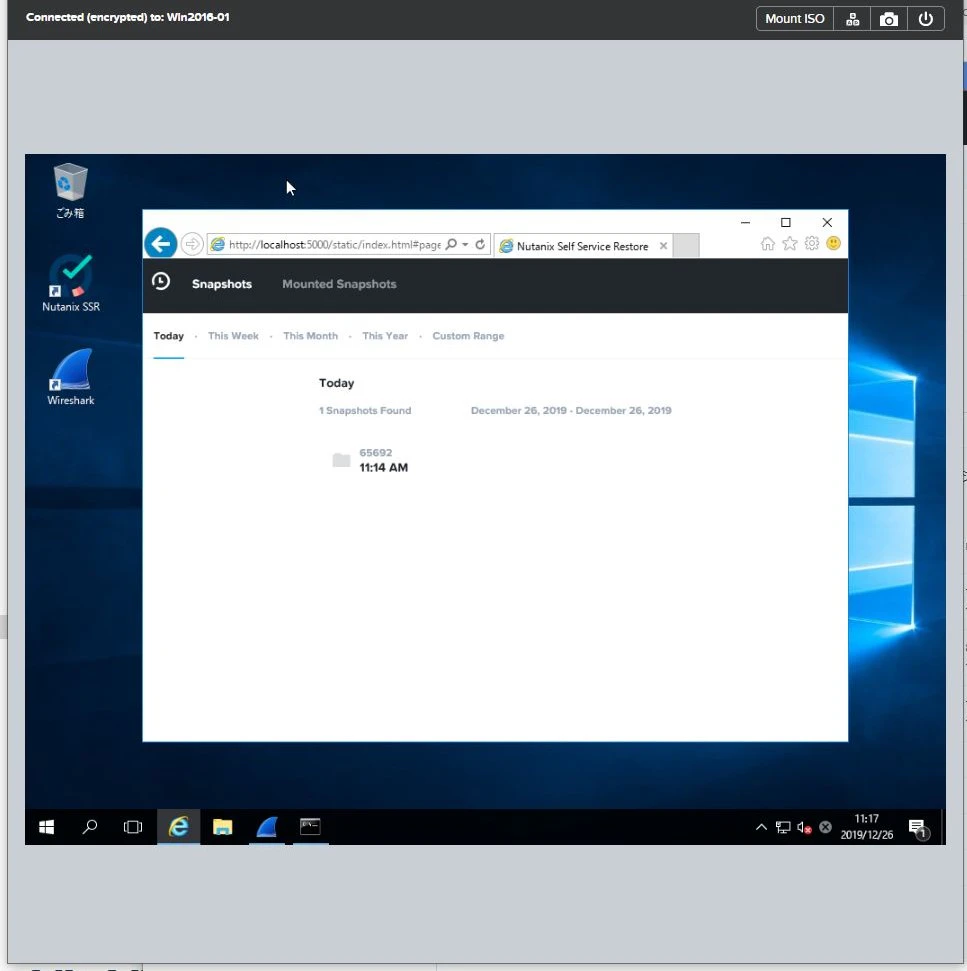The image size is (967, 971).
Task: Click the network tray icon
Action: coord(783,827)
